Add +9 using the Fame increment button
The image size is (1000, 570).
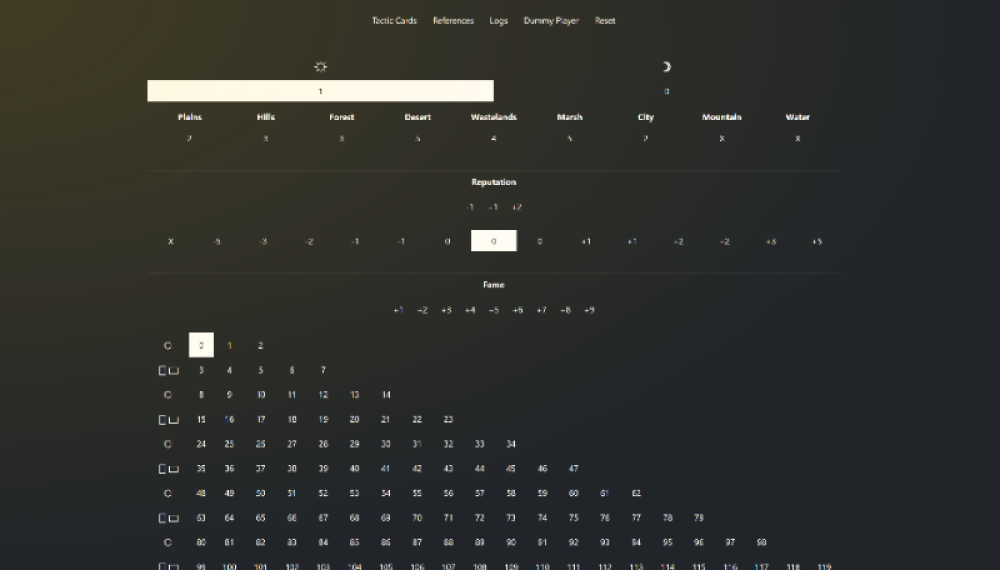(589, 310)
